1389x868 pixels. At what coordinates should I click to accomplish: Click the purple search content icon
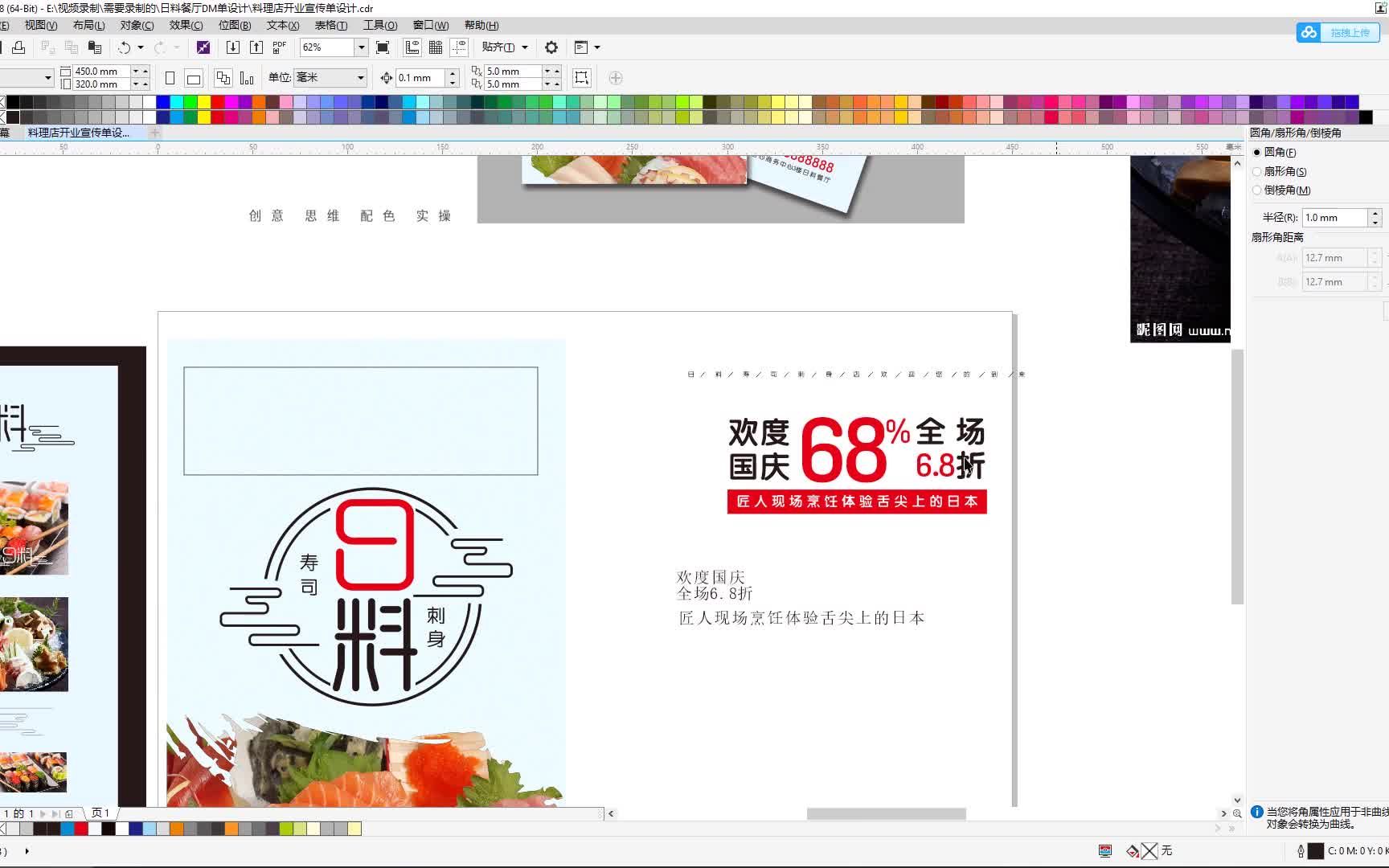coord(203,47)
